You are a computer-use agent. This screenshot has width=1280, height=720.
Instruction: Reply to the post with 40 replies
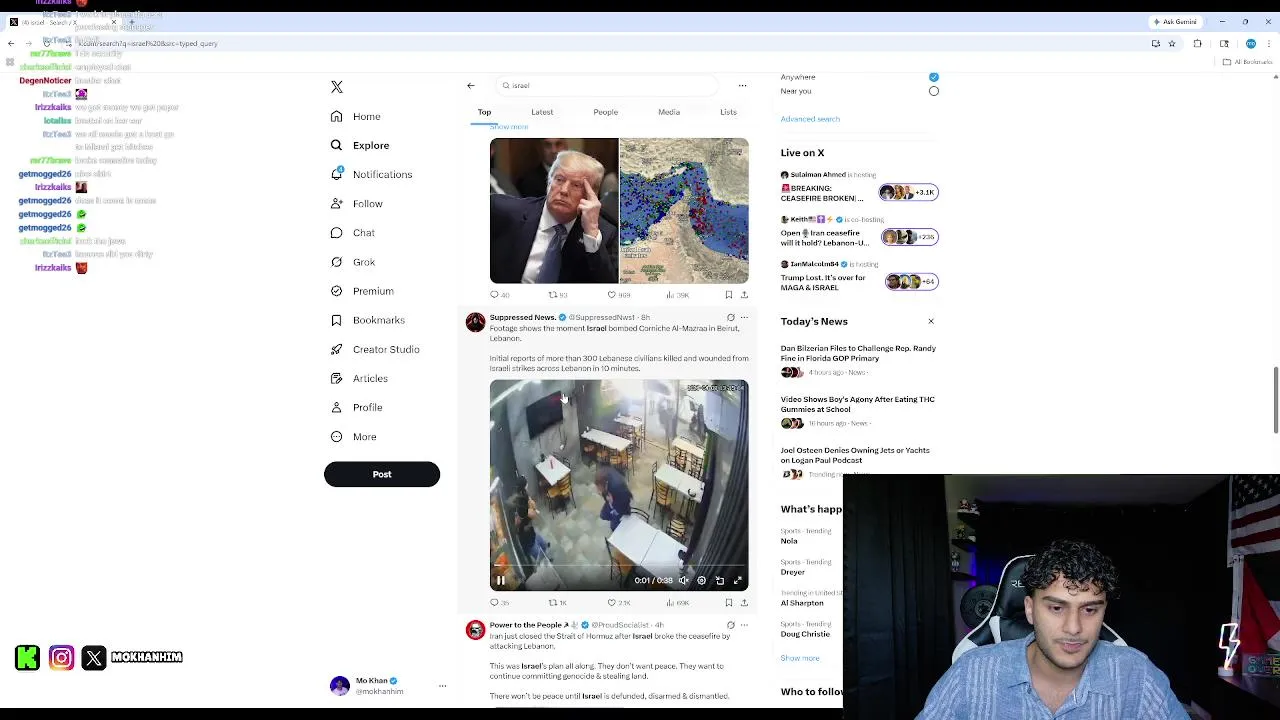coord(499,295)
